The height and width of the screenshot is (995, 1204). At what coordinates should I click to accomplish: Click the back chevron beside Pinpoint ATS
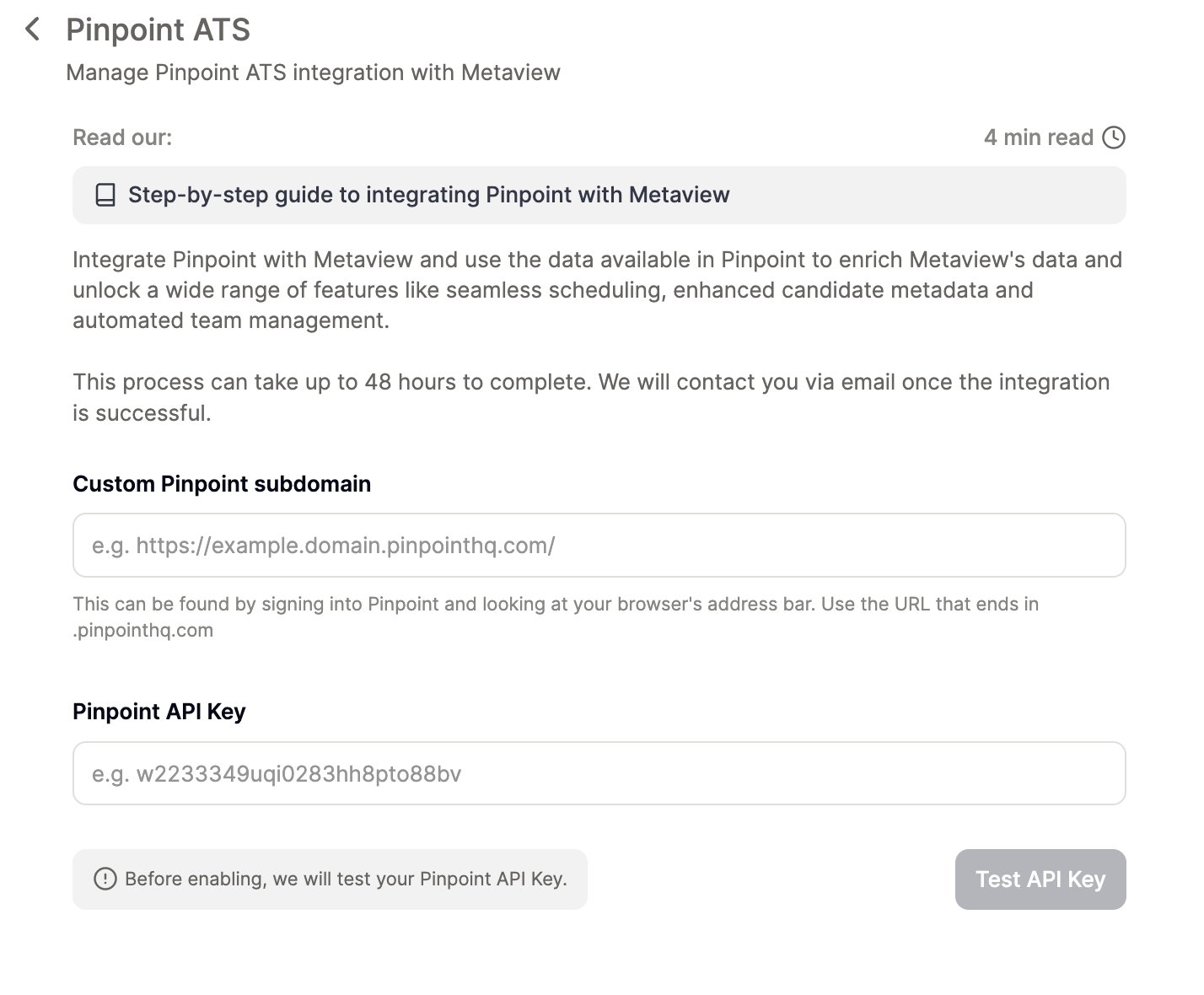coord(33,30)
